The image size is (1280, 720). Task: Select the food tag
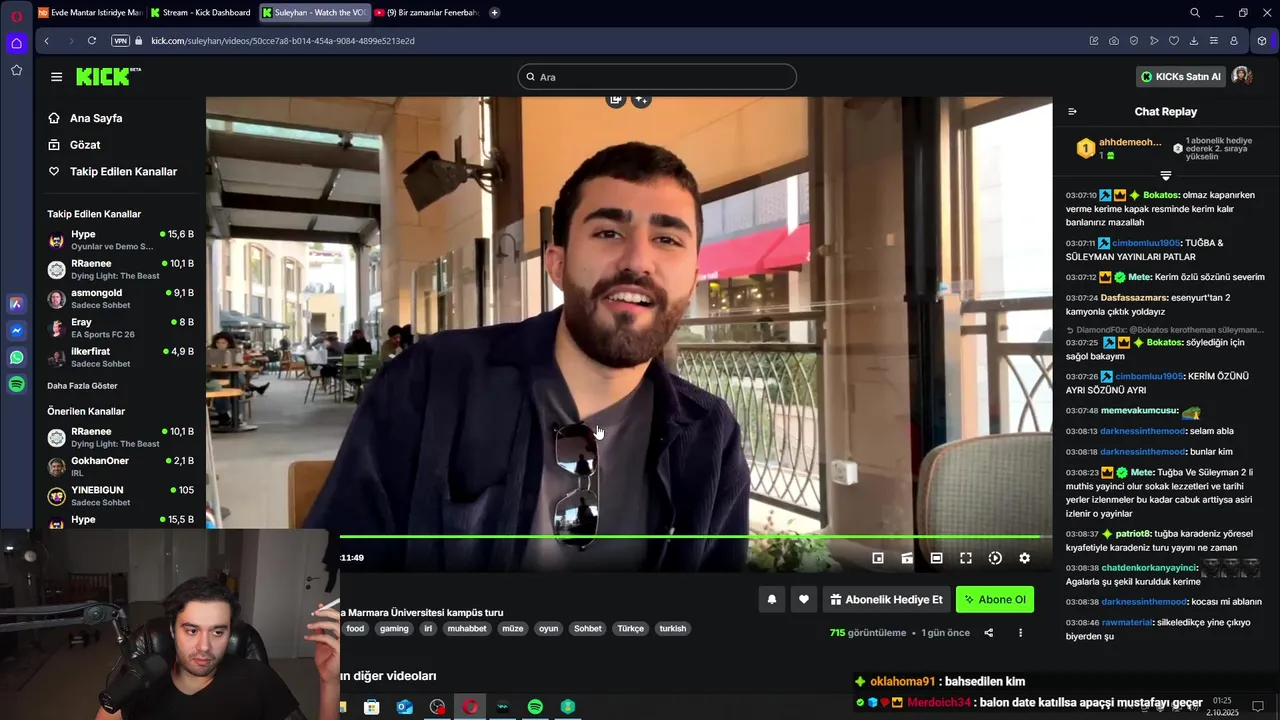pos(355,629)
